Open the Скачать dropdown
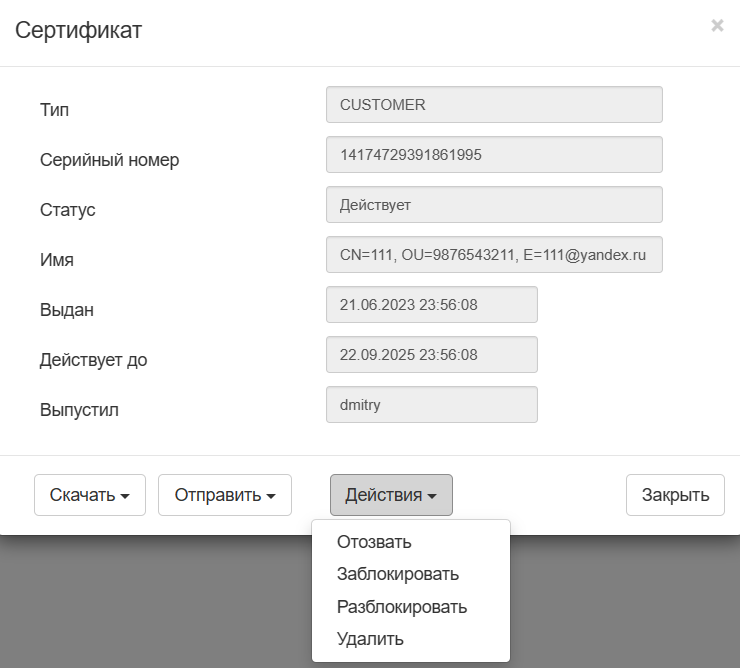This screenshot has width=740, height=668. (90, 495)
